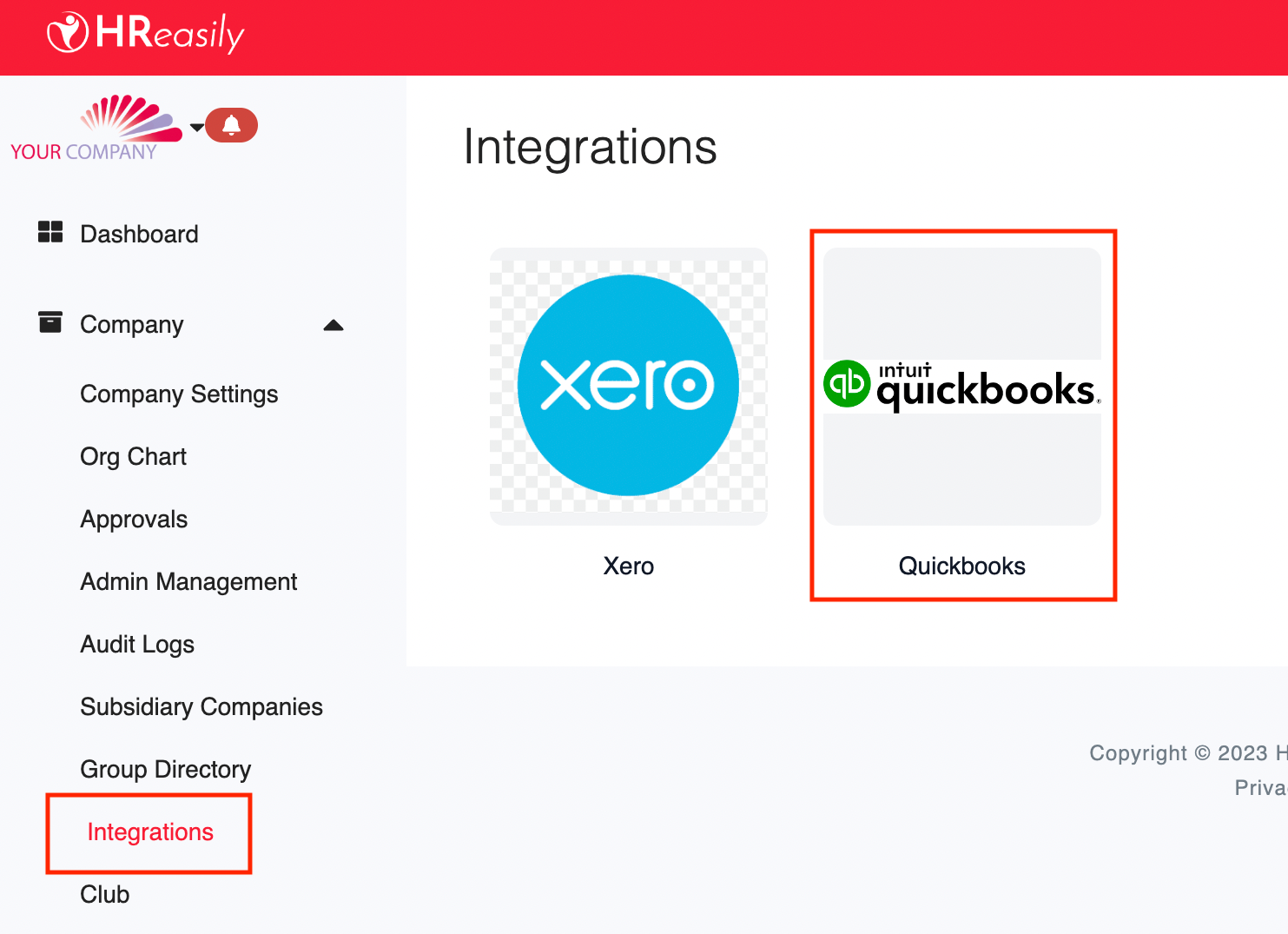Click the Xero label under the logo
1288x934 pixels.
click(x=629, y=566)
